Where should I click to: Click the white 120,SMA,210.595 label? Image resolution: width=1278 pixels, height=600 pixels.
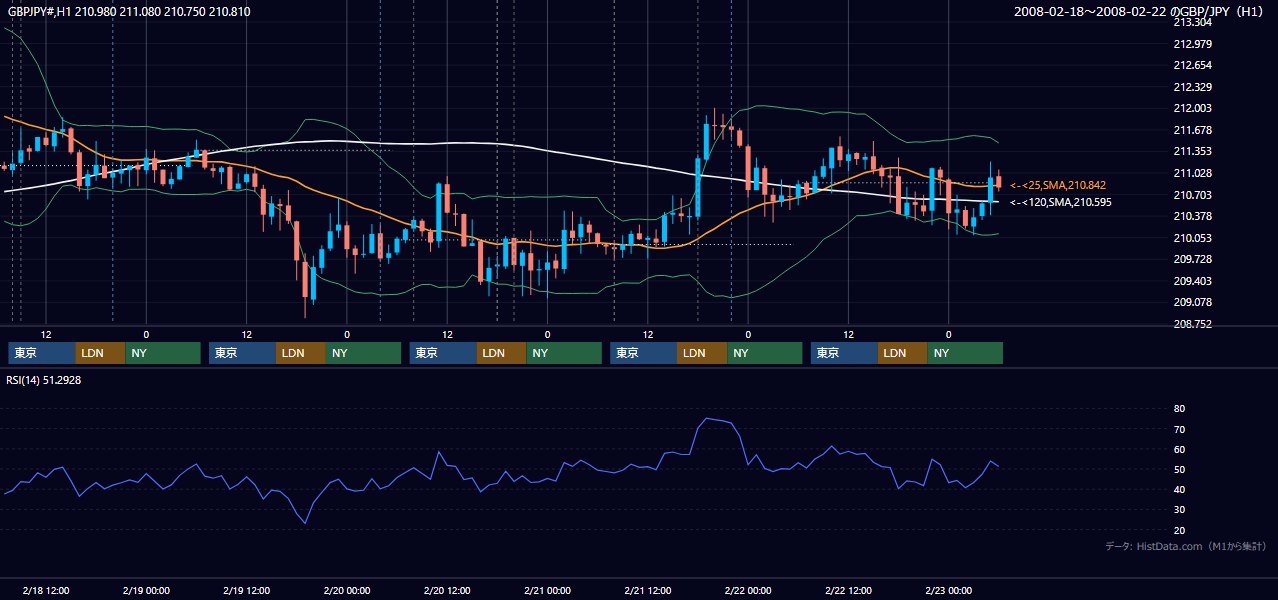click(x=1061, y=202)
